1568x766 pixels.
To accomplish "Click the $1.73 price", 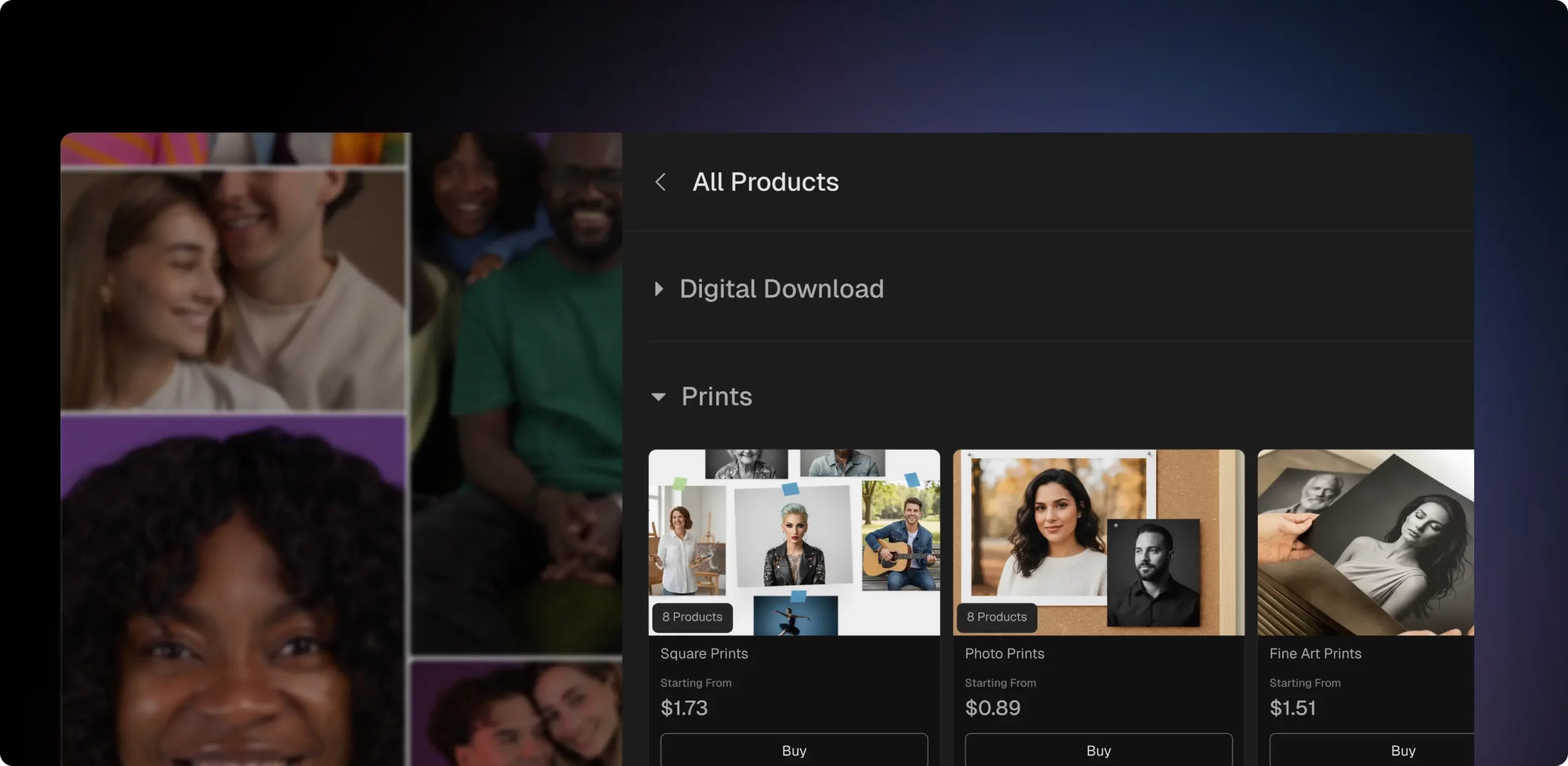I will pos(684,708).
